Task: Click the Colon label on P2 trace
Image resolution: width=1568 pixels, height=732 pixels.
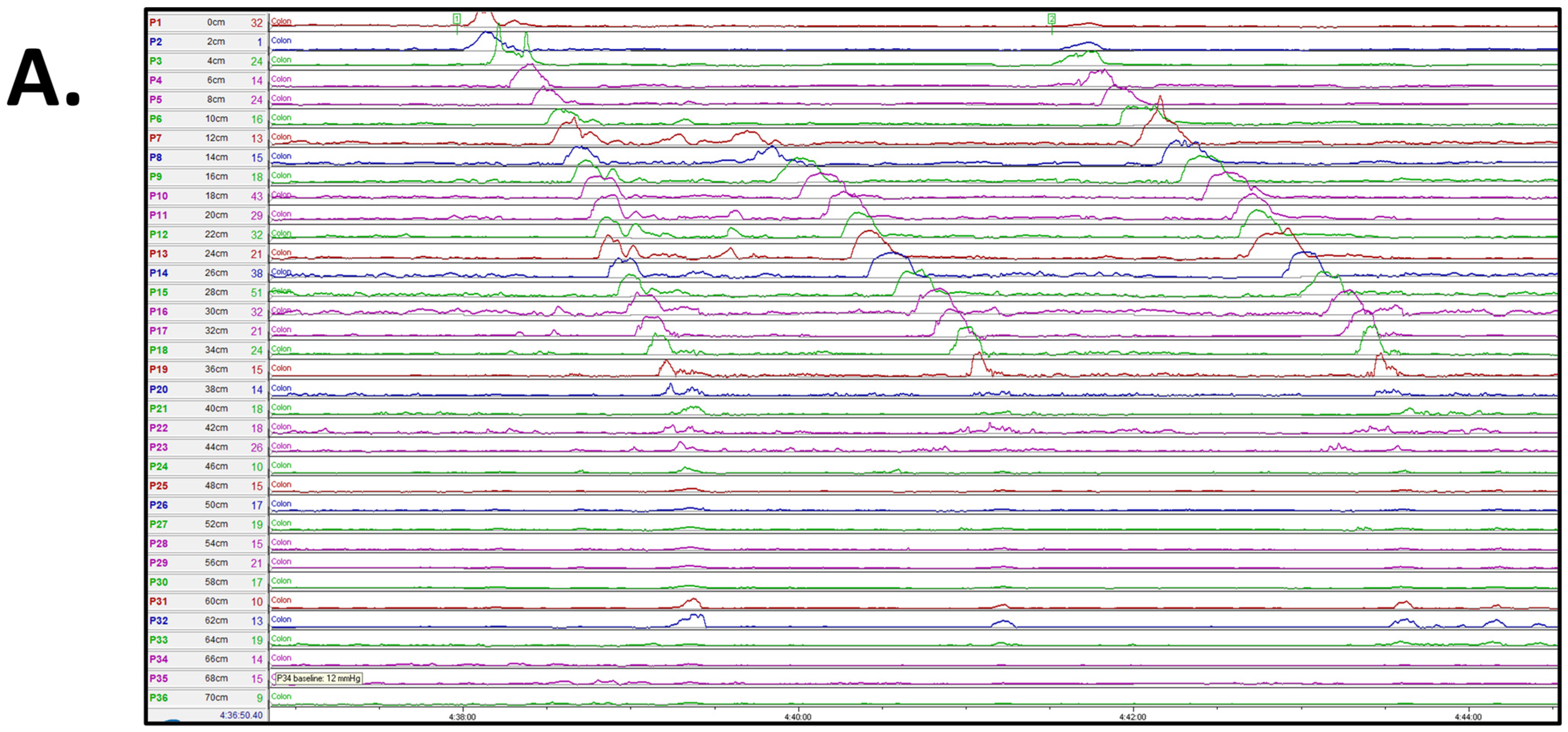Action: pyautogui.click(x=281, y=40)
